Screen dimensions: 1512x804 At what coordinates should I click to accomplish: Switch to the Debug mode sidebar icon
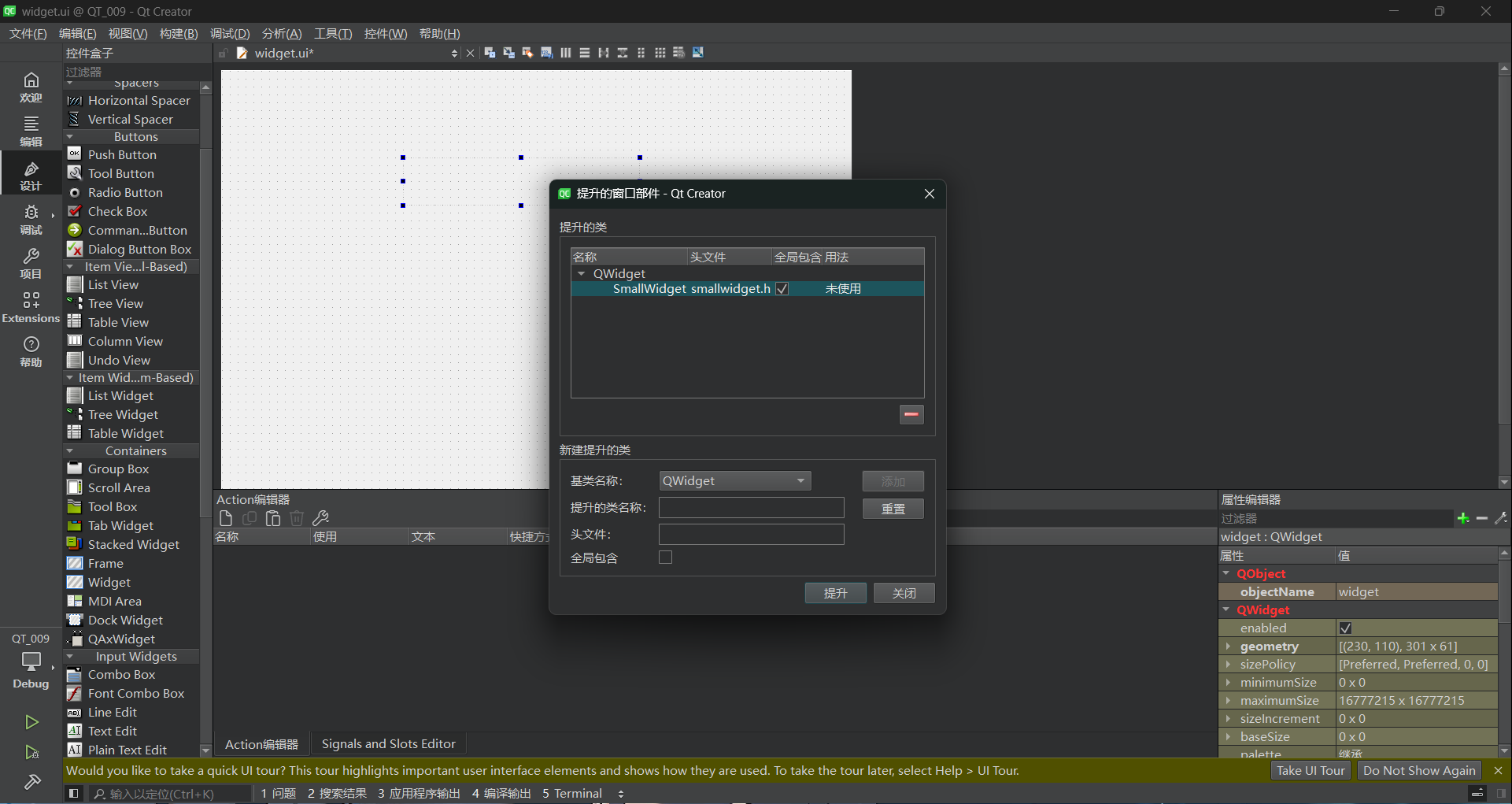[31, 219]
